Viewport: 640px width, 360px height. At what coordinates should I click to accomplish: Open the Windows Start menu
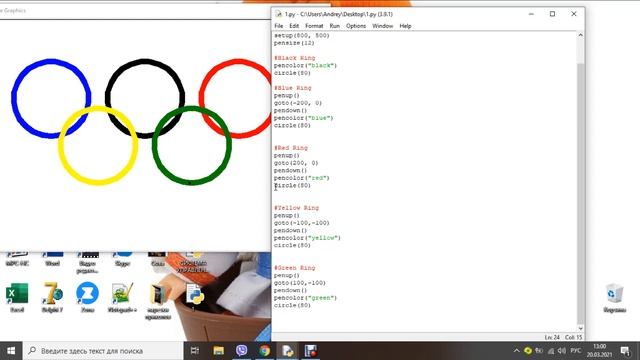tap(11, 351)
